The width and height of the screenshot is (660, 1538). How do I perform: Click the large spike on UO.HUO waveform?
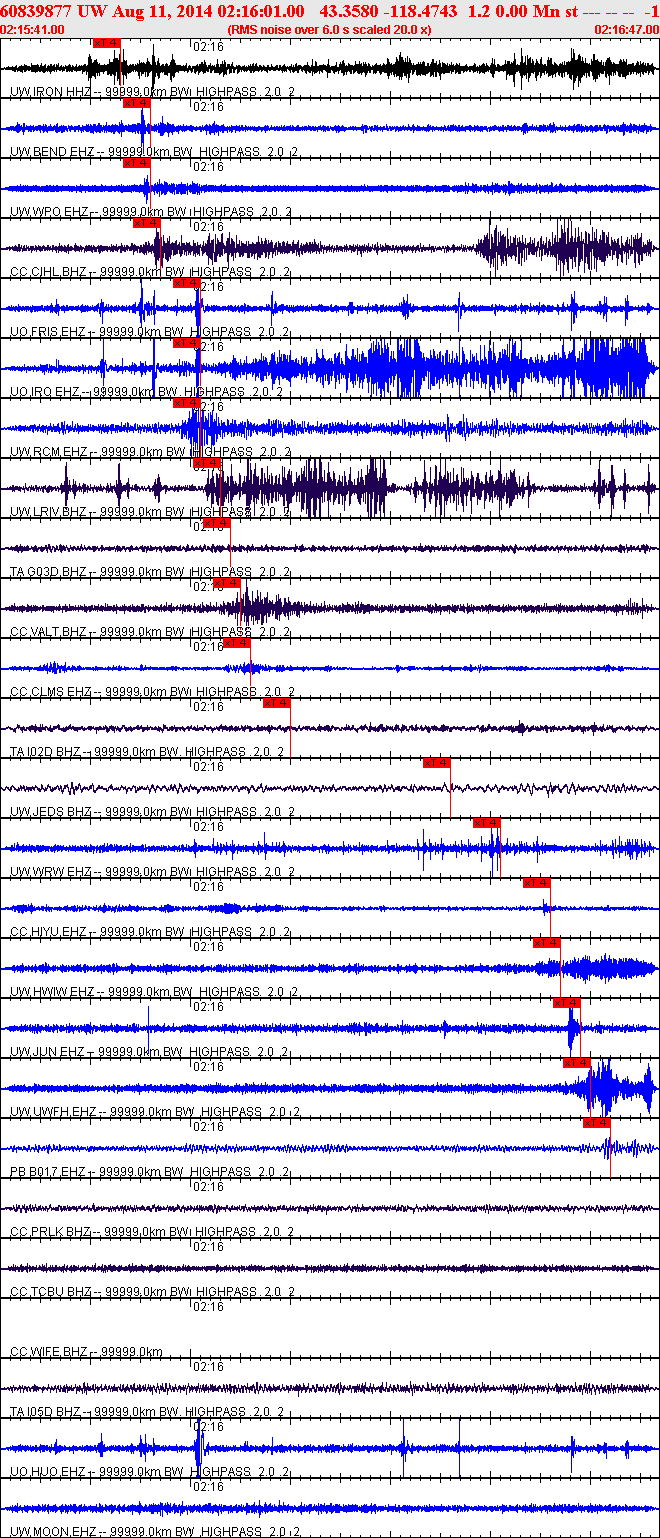198,1448
